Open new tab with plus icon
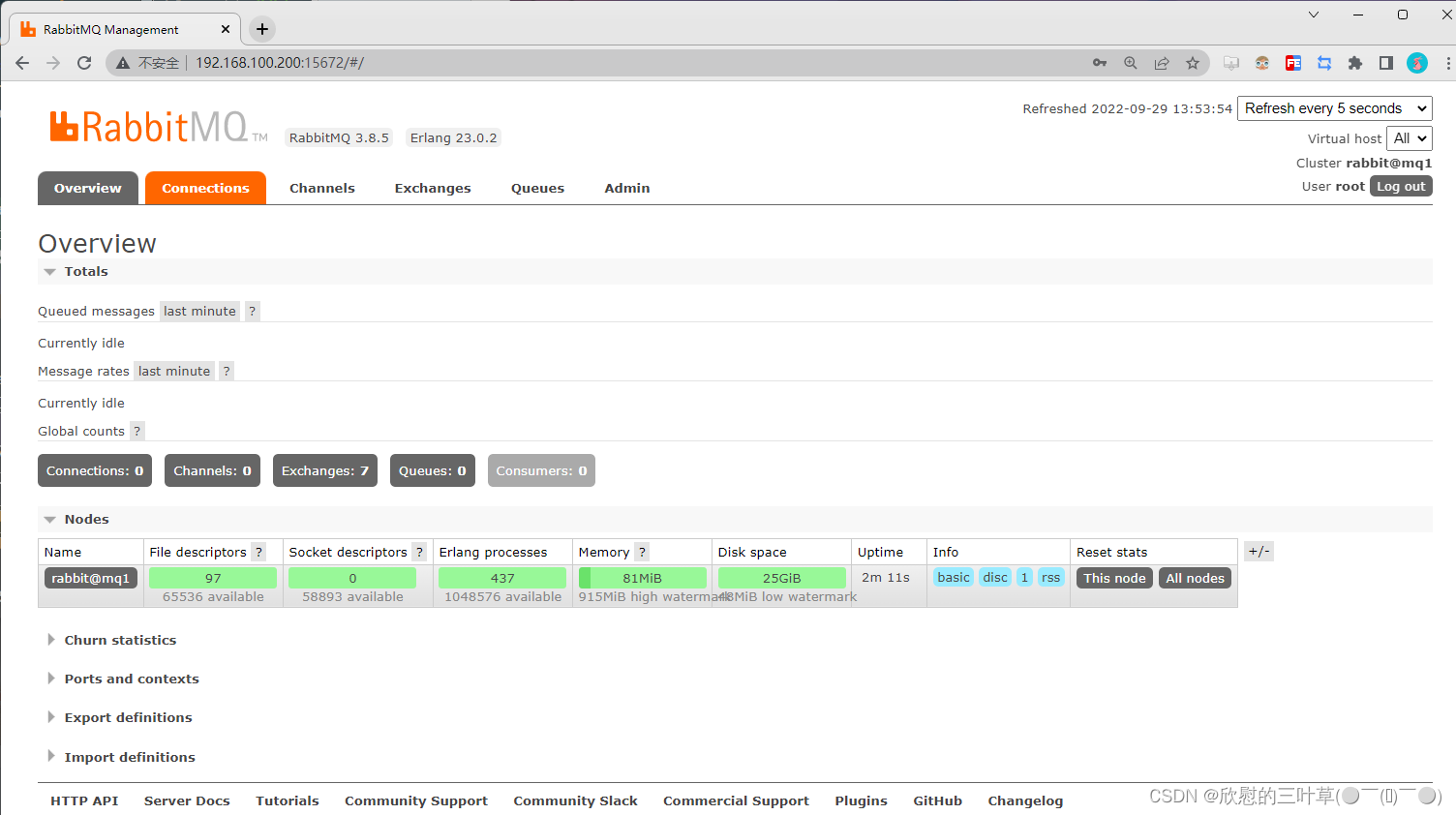Image resolution: width=1456 pixels, height=815 pixels. tap(262, 29)
